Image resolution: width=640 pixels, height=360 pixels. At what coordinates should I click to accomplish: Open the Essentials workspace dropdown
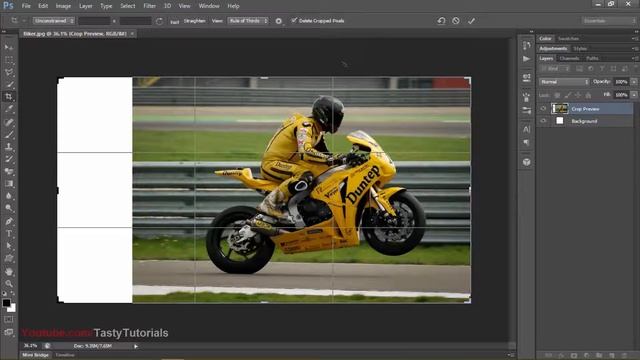(x=609, y=21)
